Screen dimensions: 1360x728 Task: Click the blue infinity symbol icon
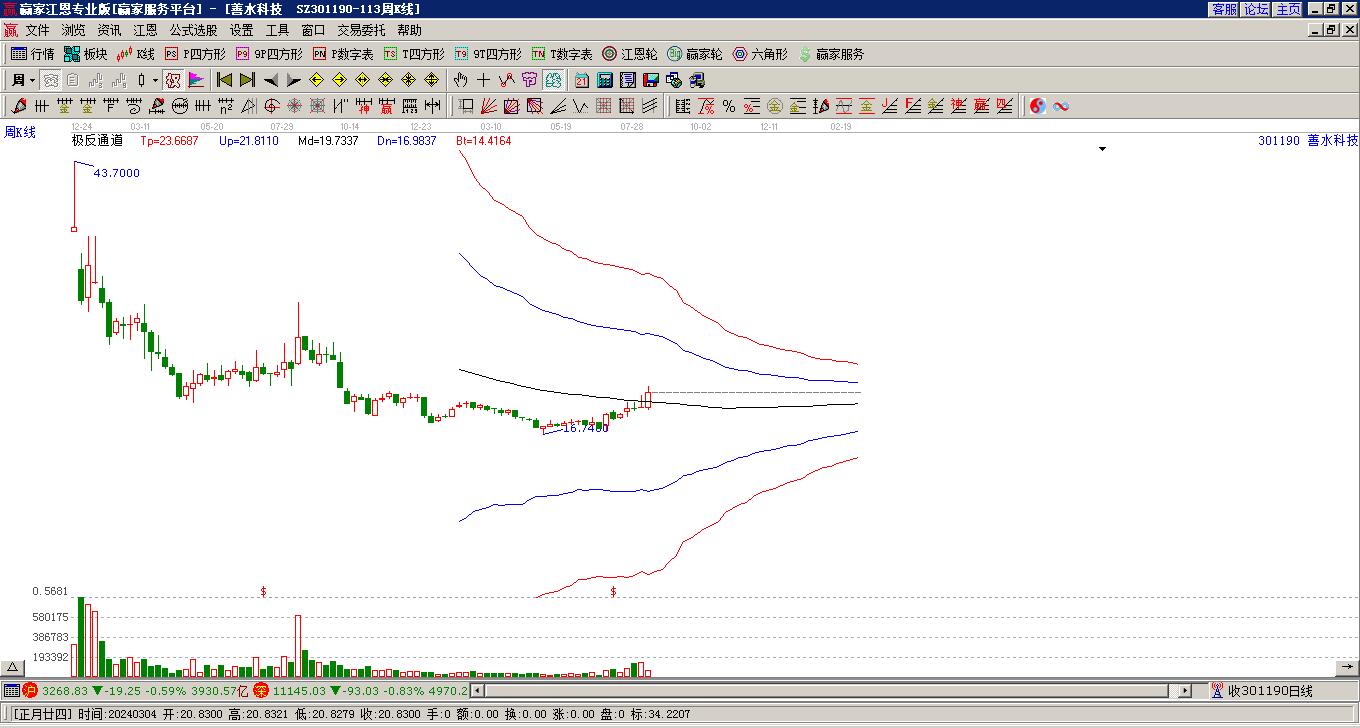click(1061, 106)
